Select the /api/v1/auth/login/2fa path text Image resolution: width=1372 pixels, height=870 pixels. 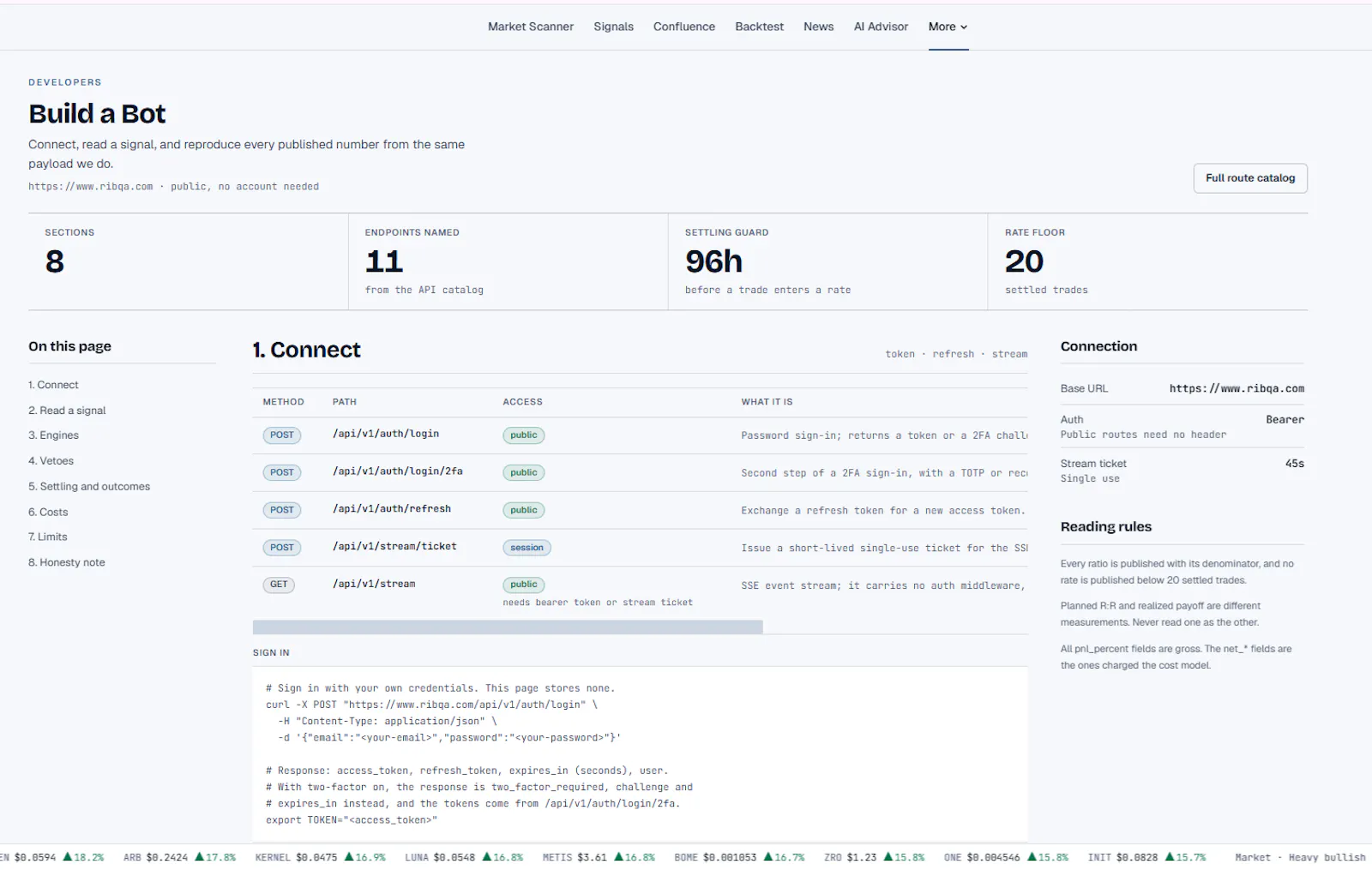click(398, 471)
